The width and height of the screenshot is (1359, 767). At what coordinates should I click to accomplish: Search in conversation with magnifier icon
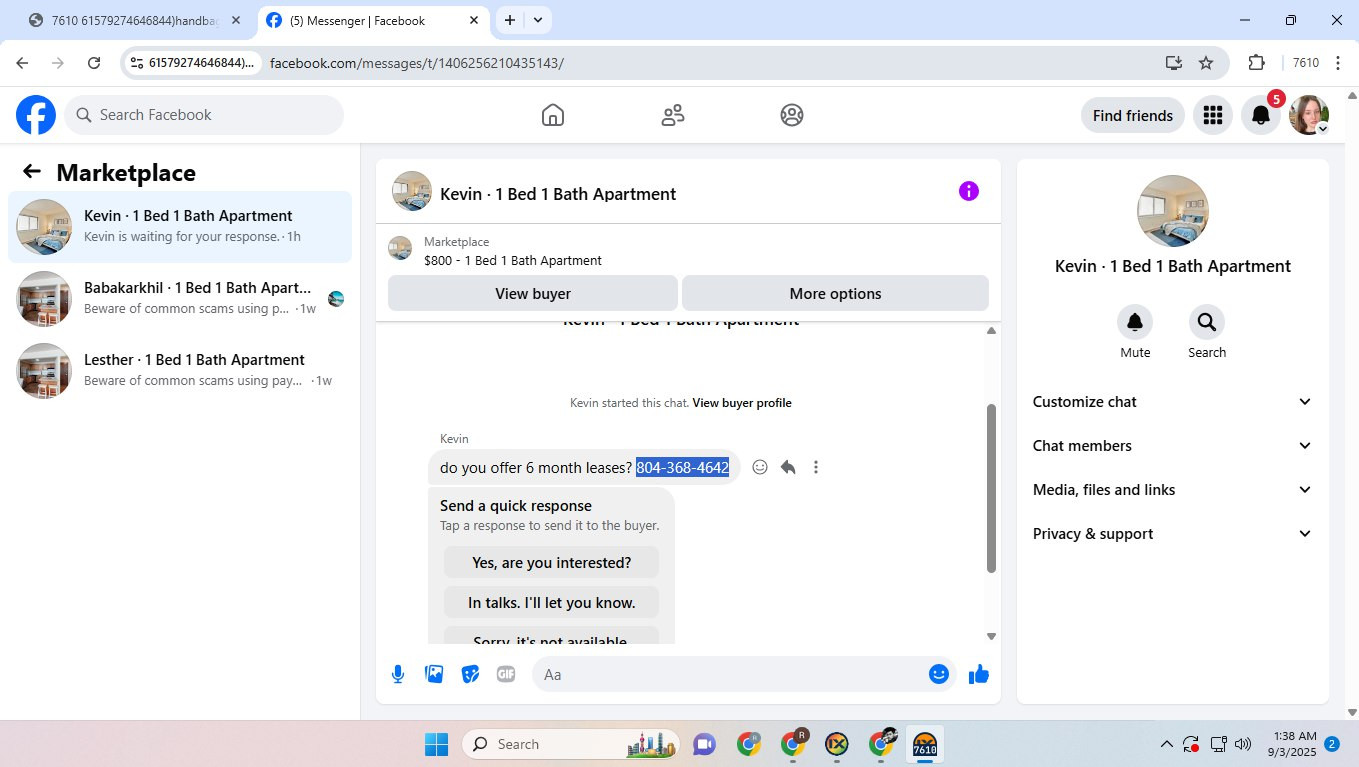(1207, 322)
